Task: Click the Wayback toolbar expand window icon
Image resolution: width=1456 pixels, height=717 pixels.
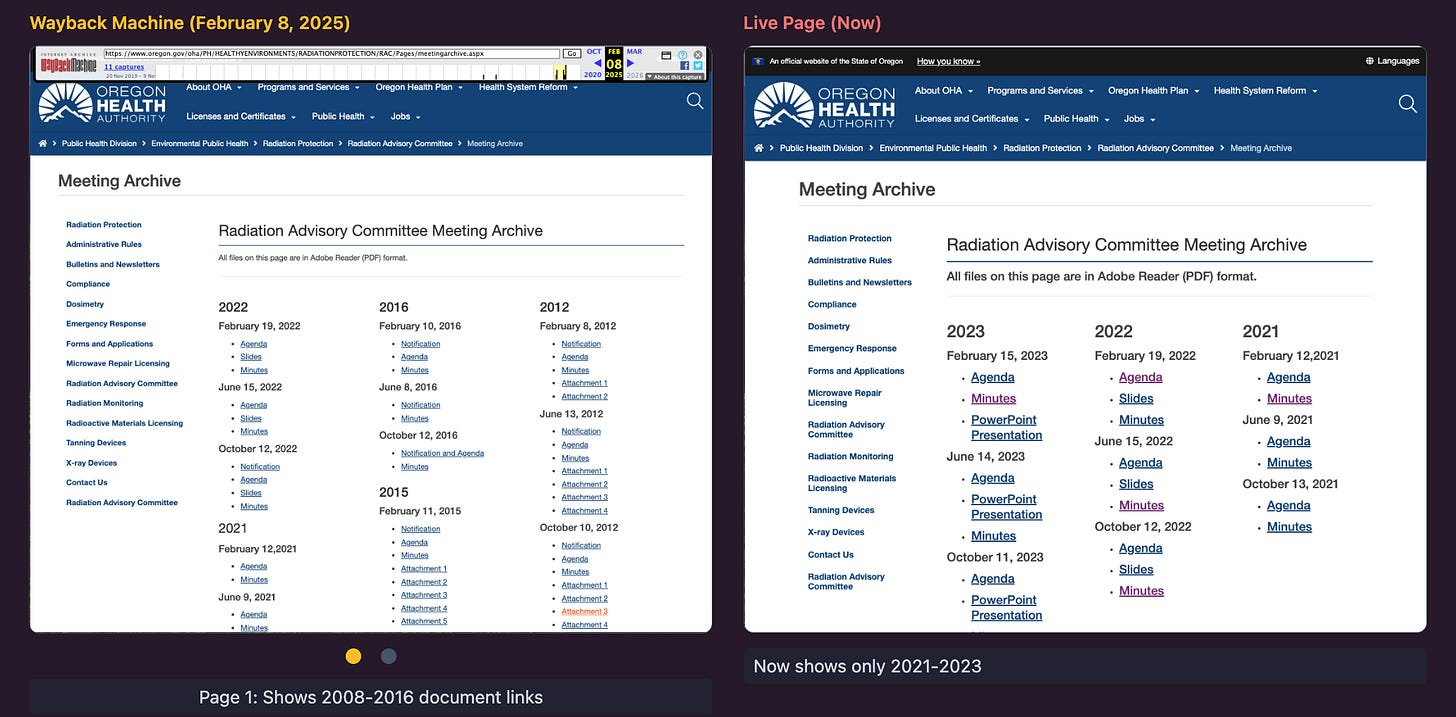Action: coord(667,55)
